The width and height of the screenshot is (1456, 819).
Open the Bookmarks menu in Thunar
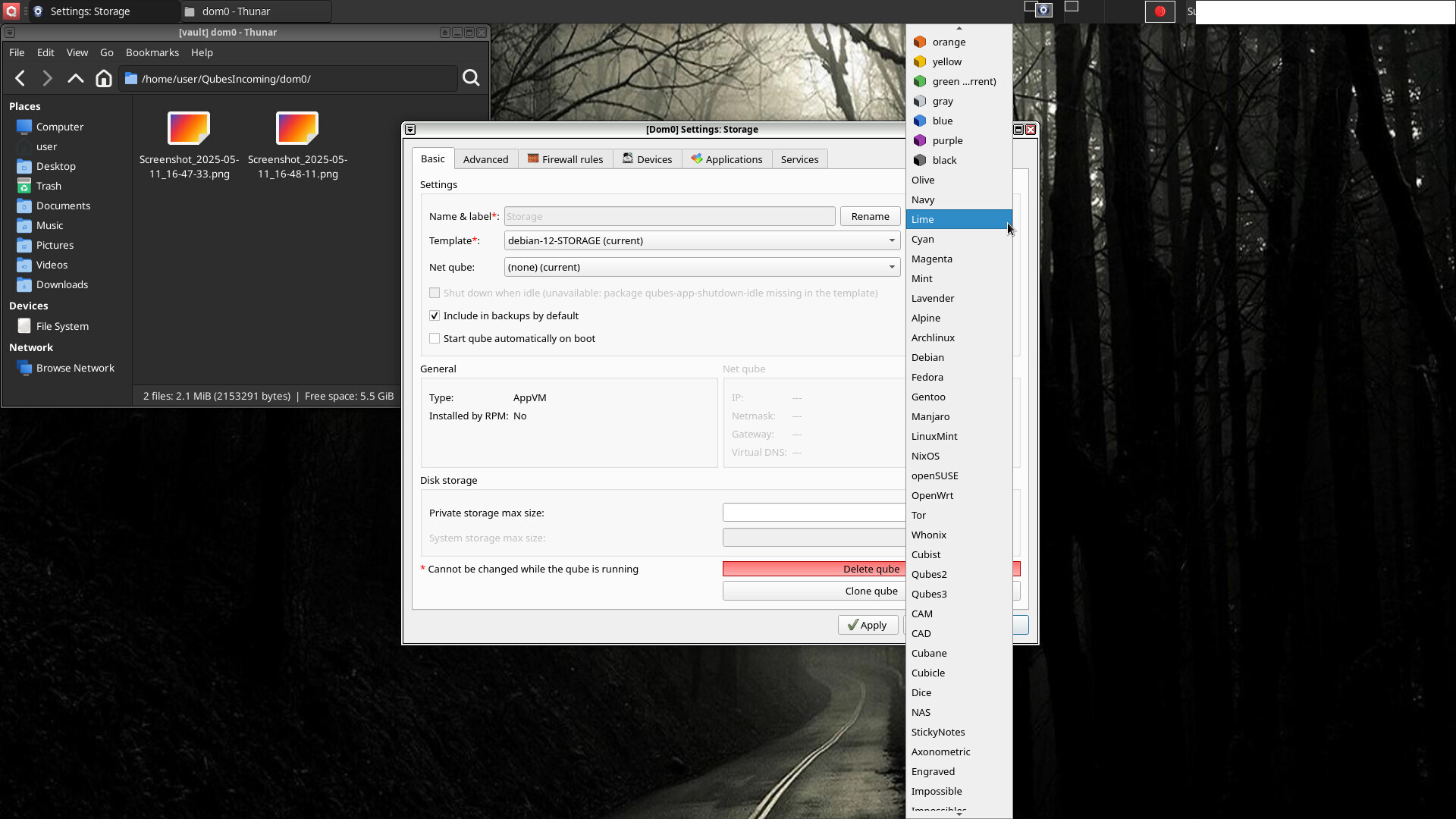click(x=152, y=52)
